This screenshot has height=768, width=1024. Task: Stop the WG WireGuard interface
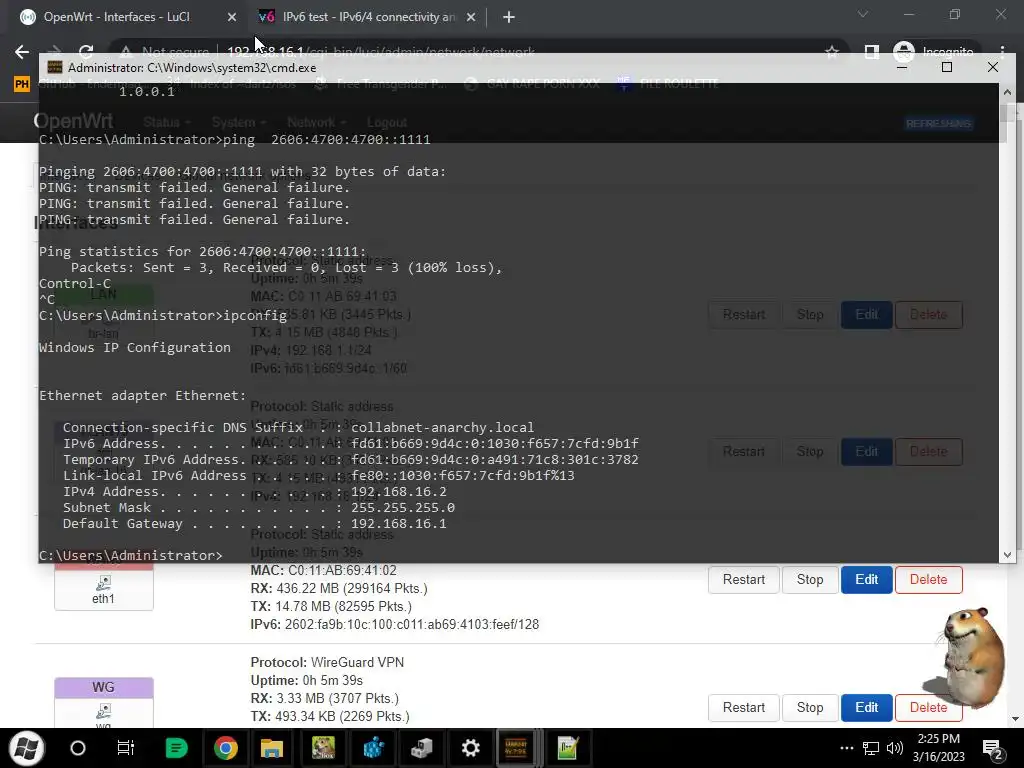pos(810,708)
